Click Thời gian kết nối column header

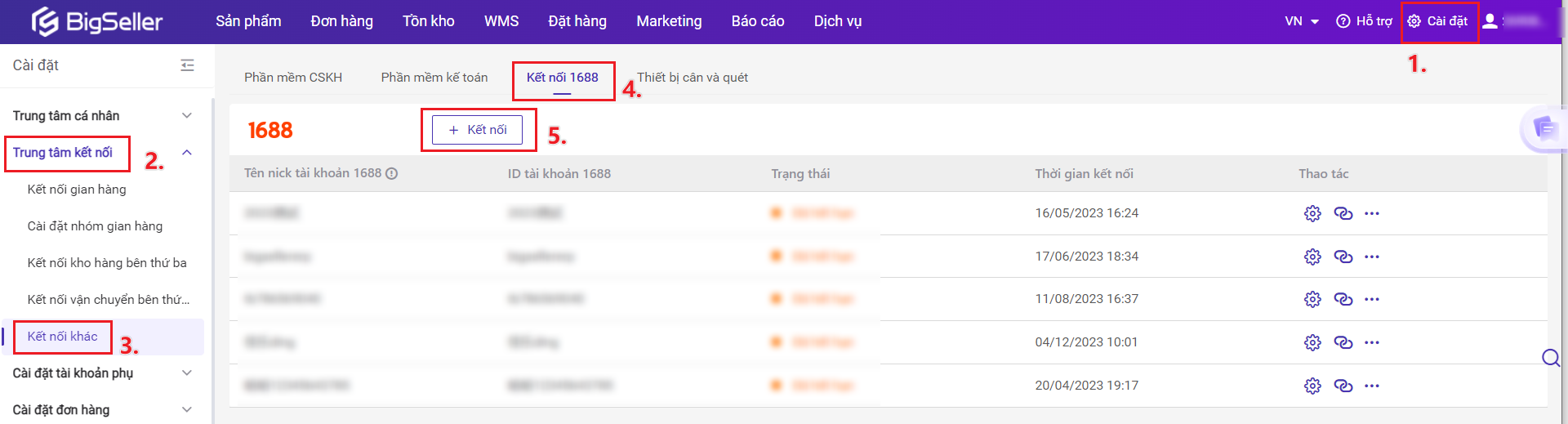point(1084,174)
